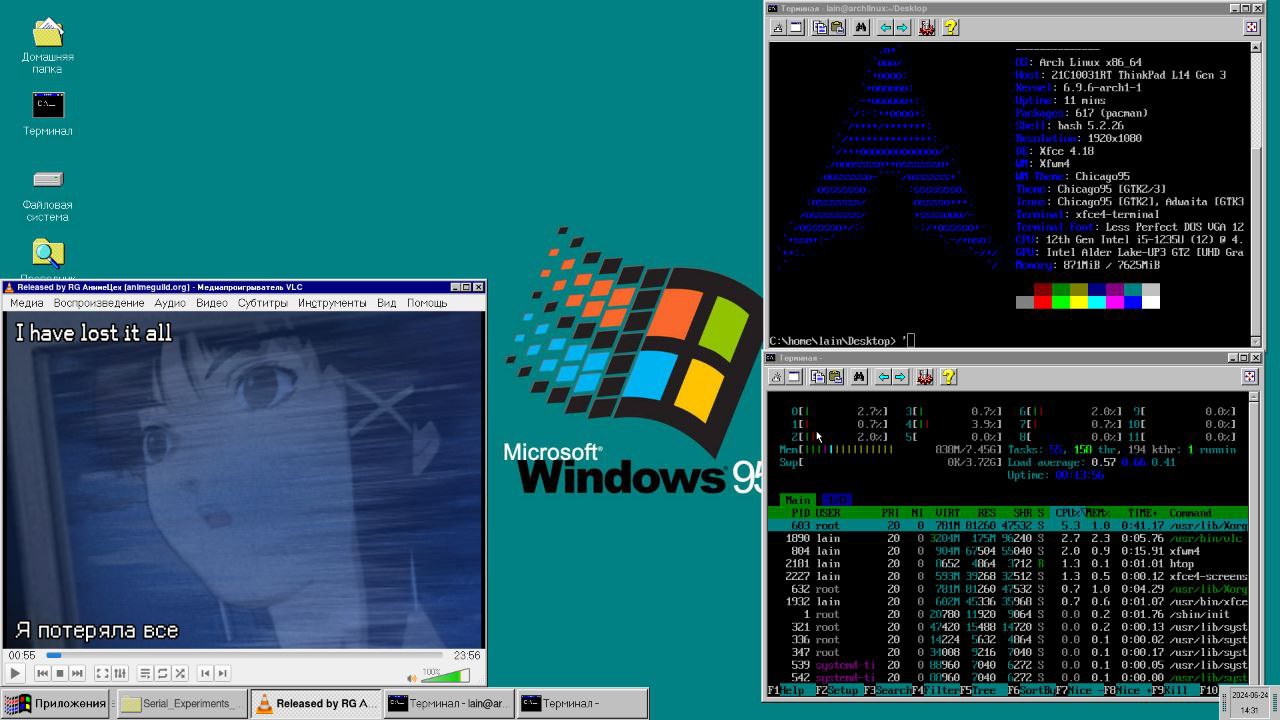Viewport: 1280px width, 720px height.
Task: Click Copy icon in top terminal toolbar
Action: click(819, 28)
